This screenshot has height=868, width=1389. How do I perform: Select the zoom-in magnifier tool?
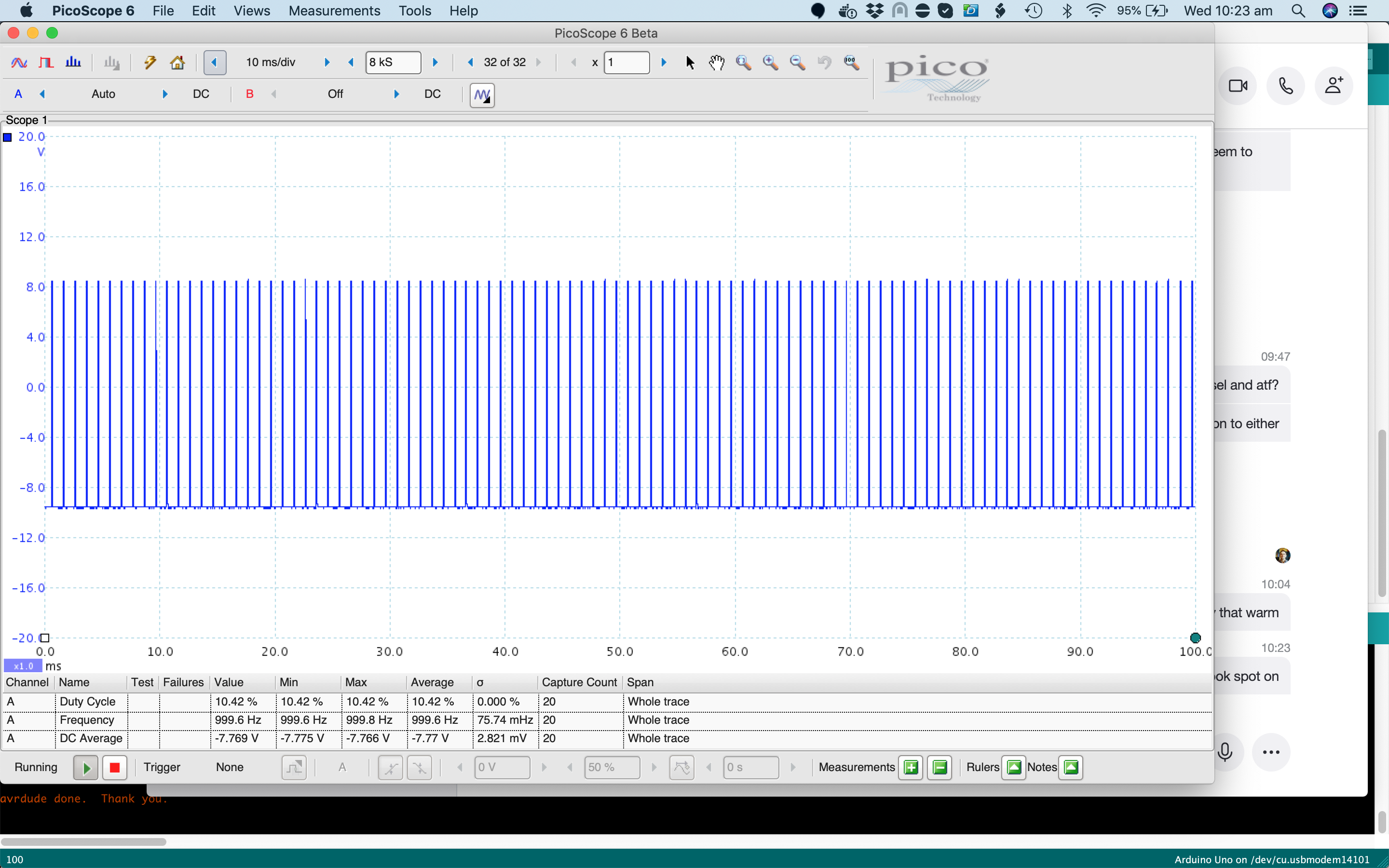point(770,63)
